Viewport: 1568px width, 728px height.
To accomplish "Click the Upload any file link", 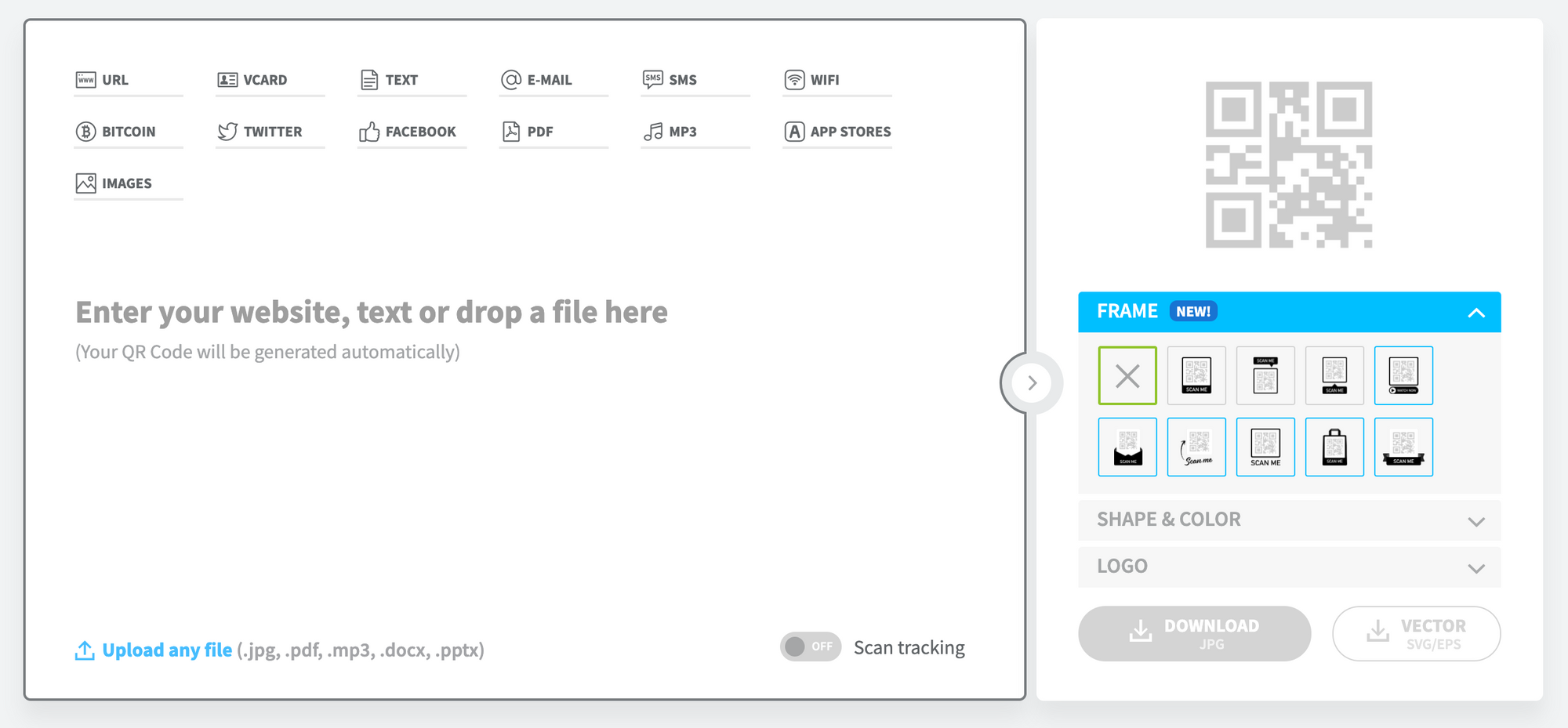I will (x=166, y=649).
